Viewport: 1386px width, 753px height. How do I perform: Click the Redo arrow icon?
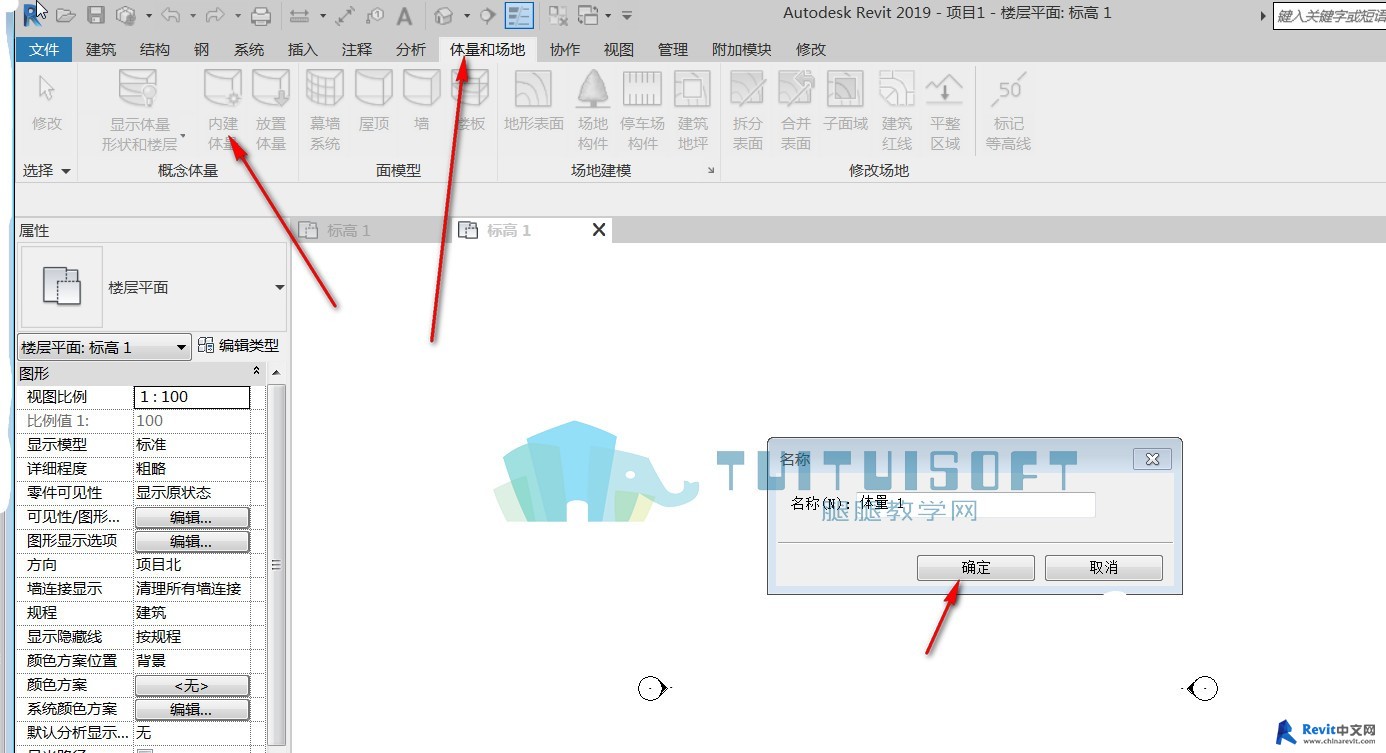point(215,15)
